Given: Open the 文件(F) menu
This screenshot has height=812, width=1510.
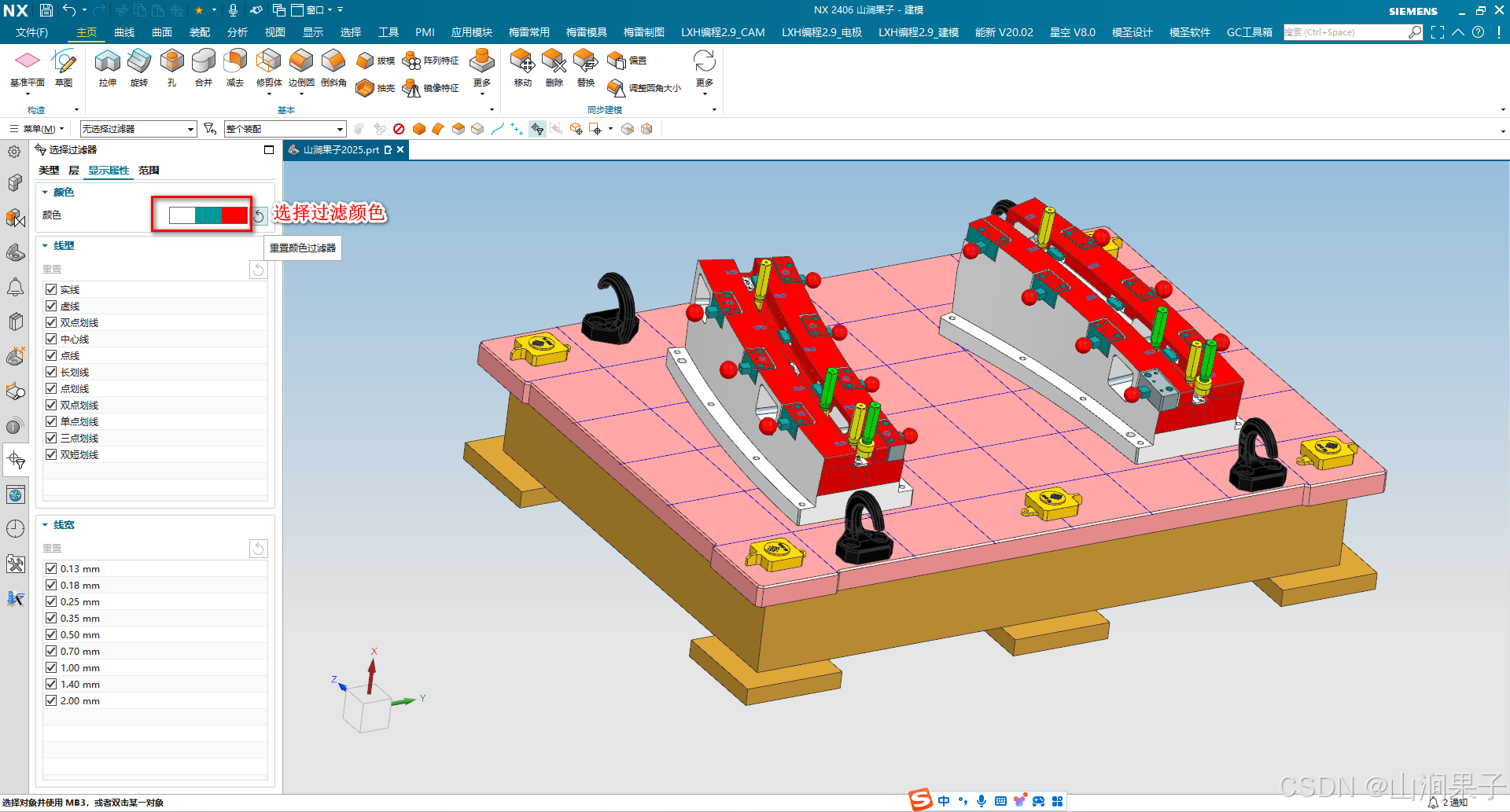Looking at the screenshot, I should 31,32.
